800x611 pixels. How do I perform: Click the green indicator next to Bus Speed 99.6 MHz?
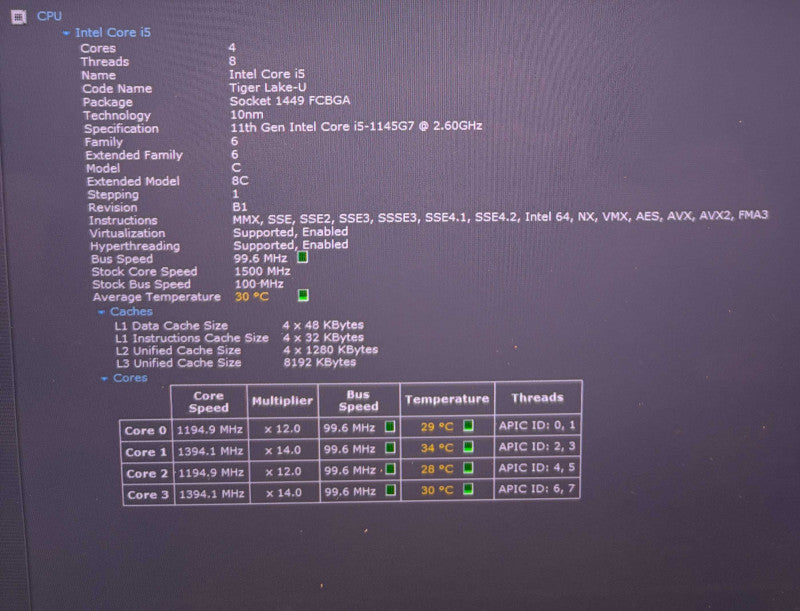tap(303, 257)
